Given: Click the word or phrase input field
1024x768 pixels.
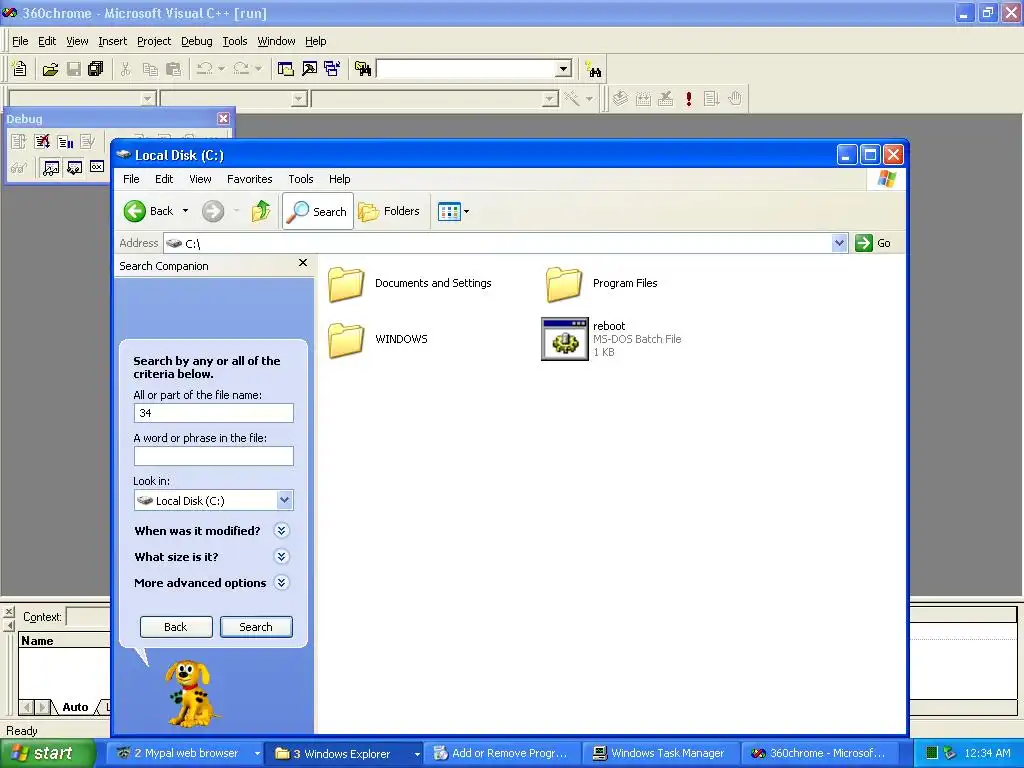Looking at the screenshot, I should tap(214, 456).
